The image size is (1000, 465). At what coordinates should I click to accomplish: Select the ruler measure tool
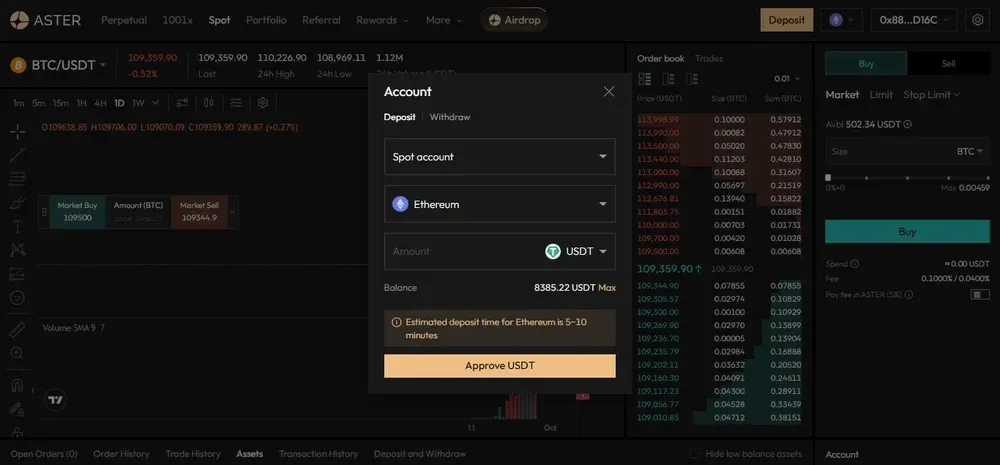click(17, 329)
